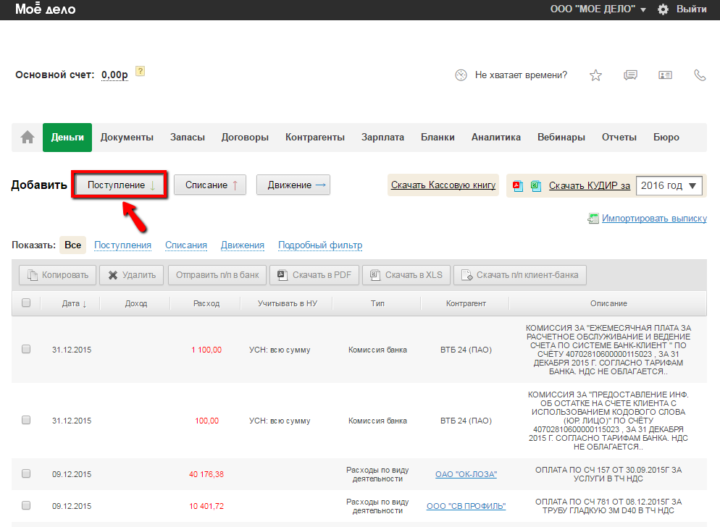Screen dimensions: 720x527
Task: Filter by Поступления
Action: (123, 245)
